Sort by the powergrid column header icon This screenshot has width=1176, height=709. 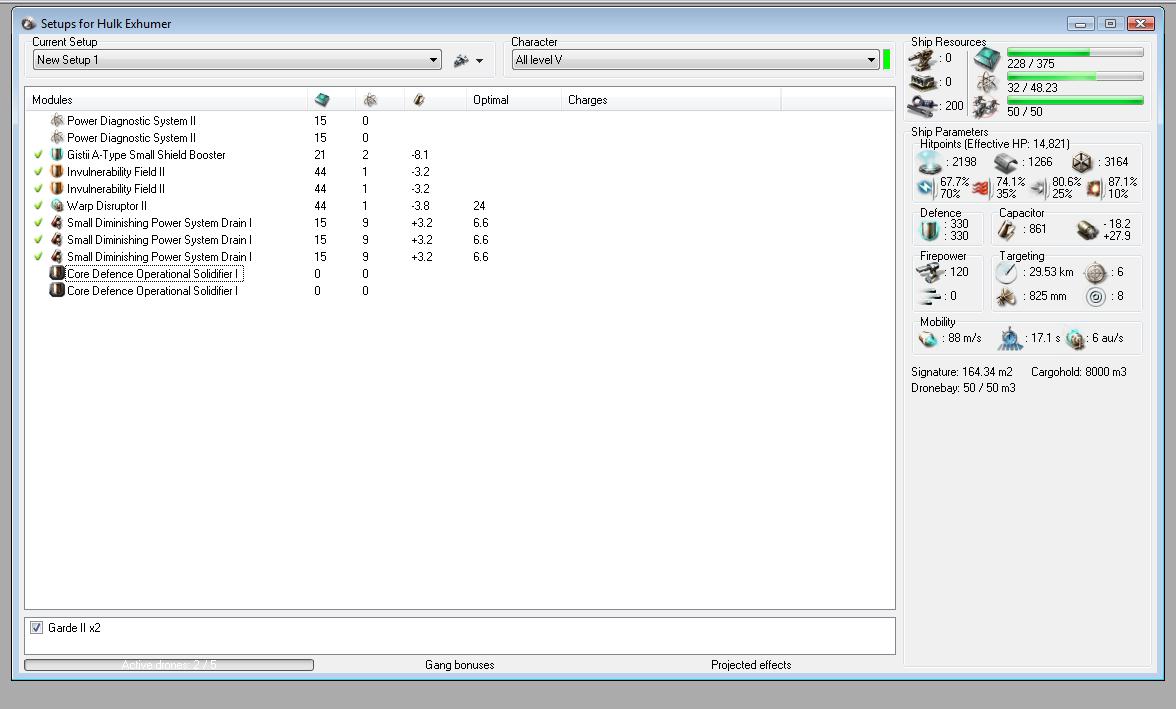370,100
